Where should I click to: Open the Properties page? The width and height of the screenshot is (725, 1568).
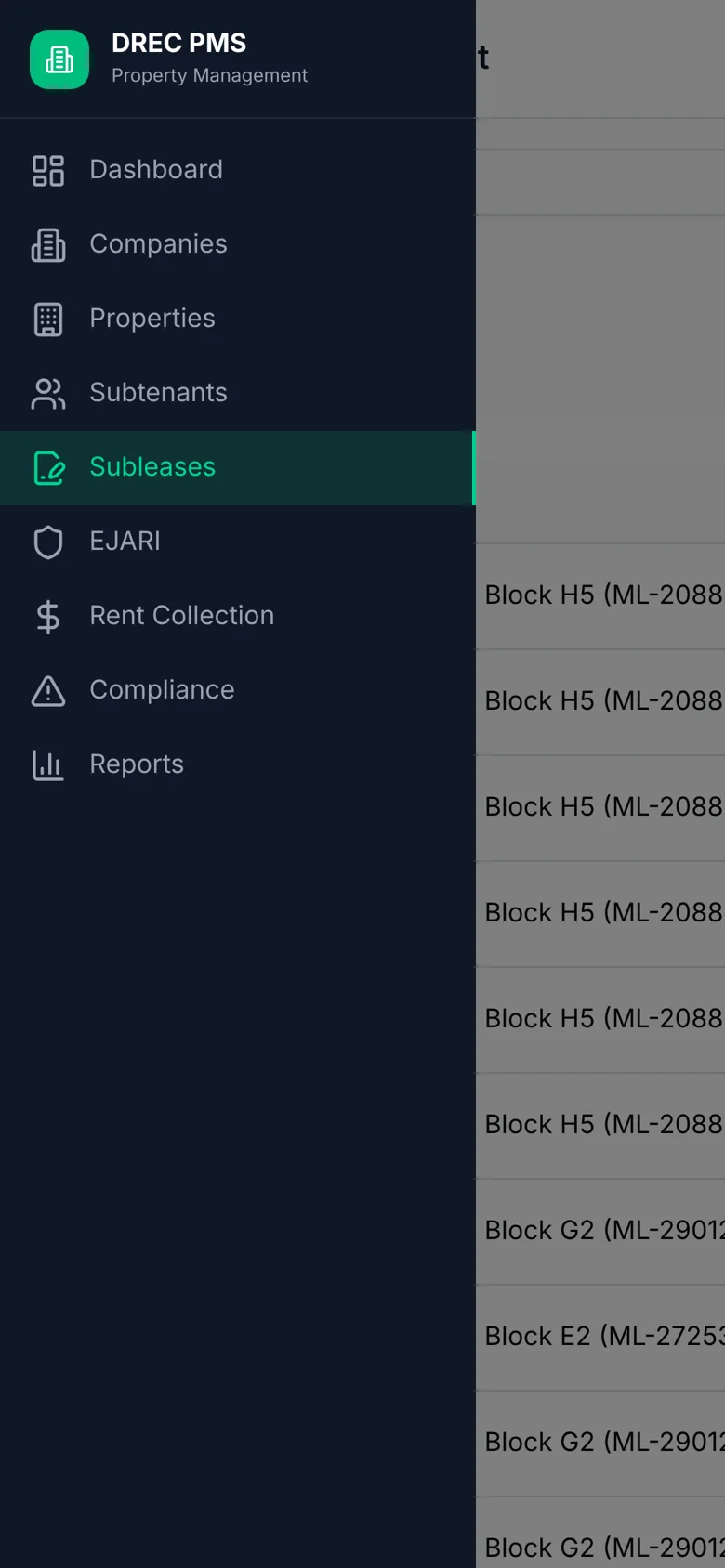[x=238, y=319]
